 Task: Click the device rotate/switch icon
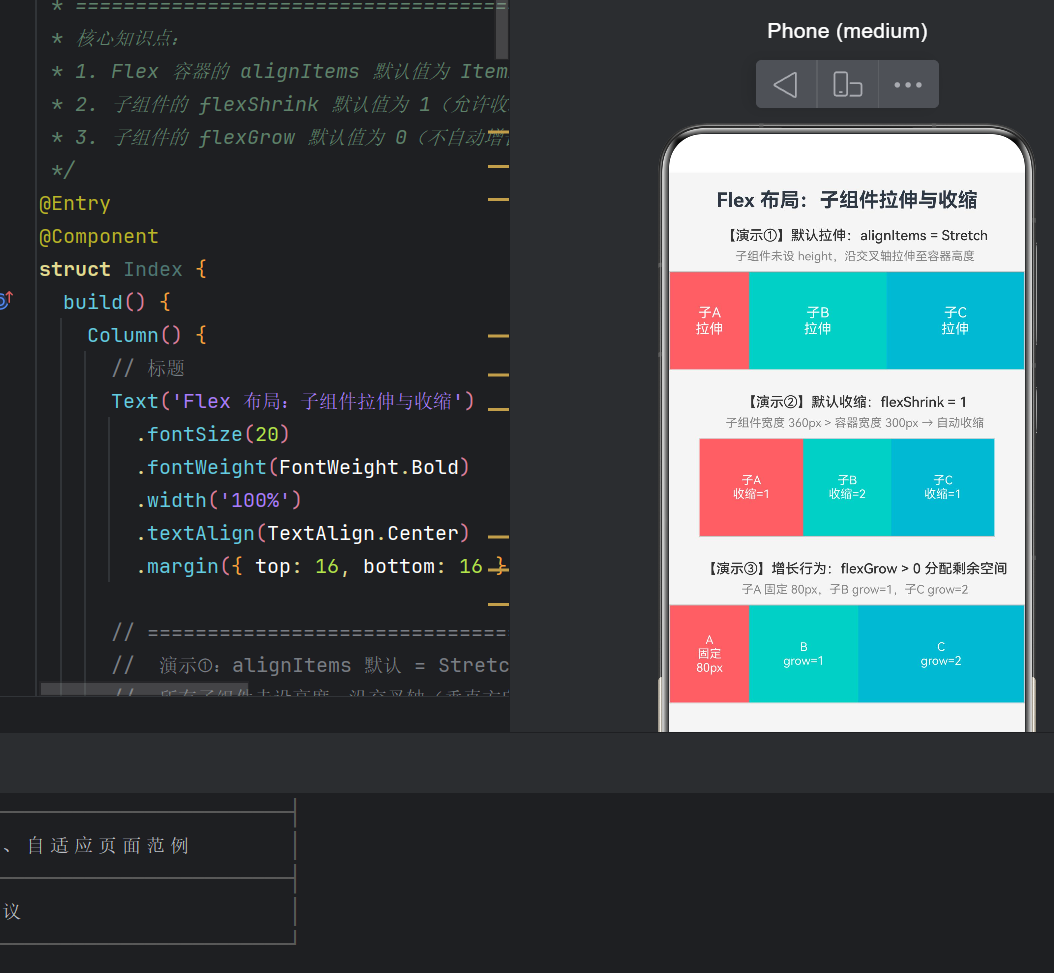848,85
